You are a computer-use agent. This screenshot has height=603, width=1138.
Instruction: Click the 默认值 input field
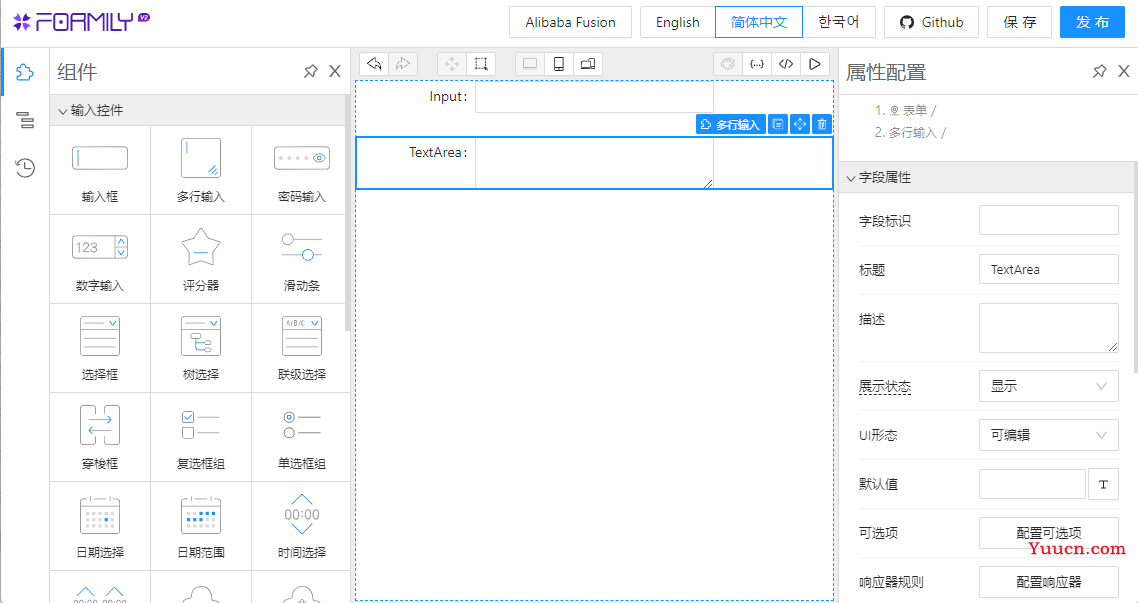tap(1032, 484)
